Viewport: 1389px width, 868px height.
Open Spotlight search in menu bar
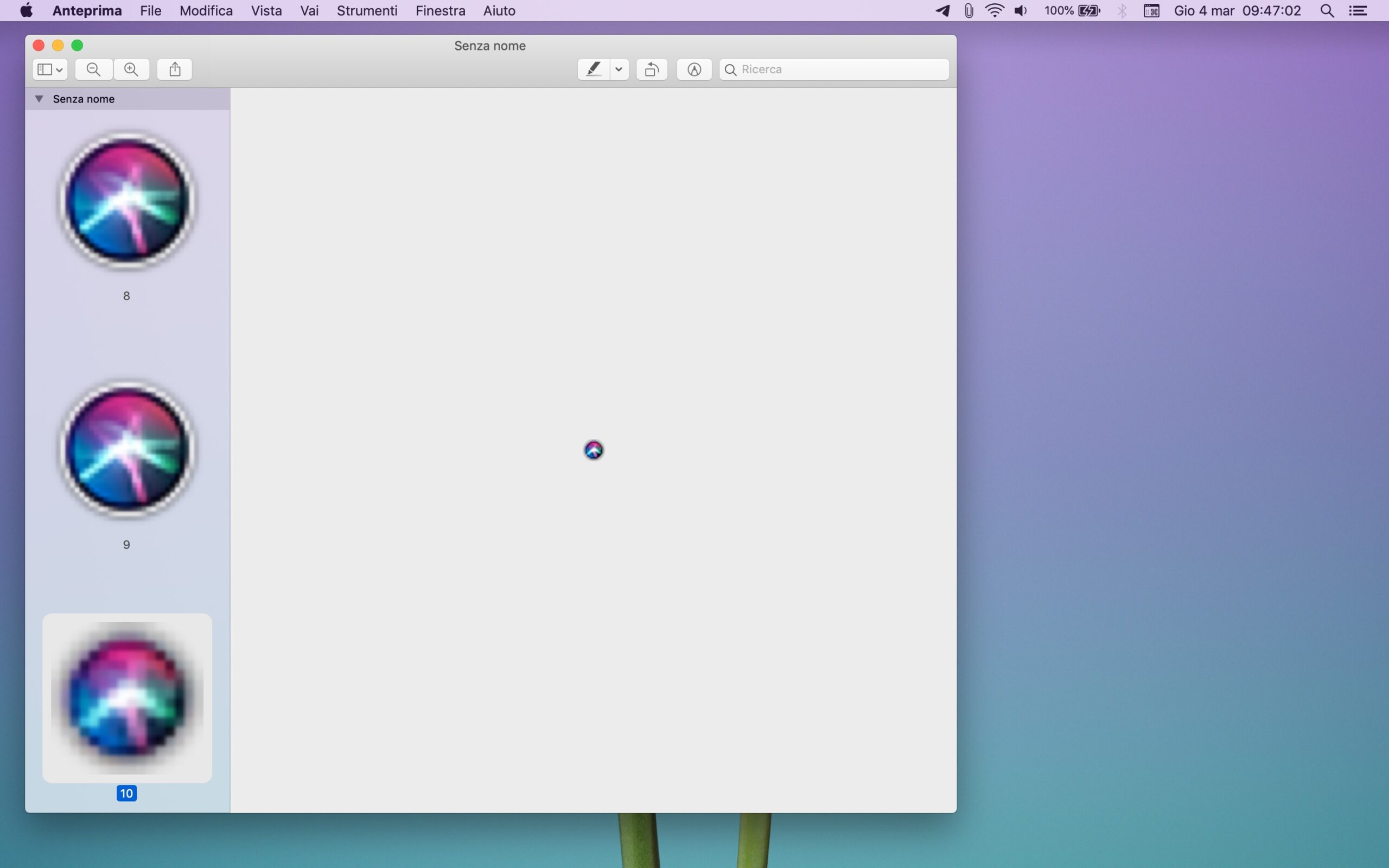[1327, 11]
